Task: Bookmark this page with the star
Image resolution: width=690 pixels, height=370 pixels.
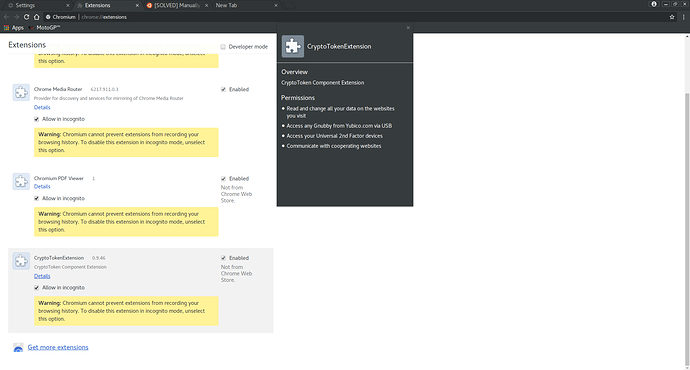Action: point(672,17)
